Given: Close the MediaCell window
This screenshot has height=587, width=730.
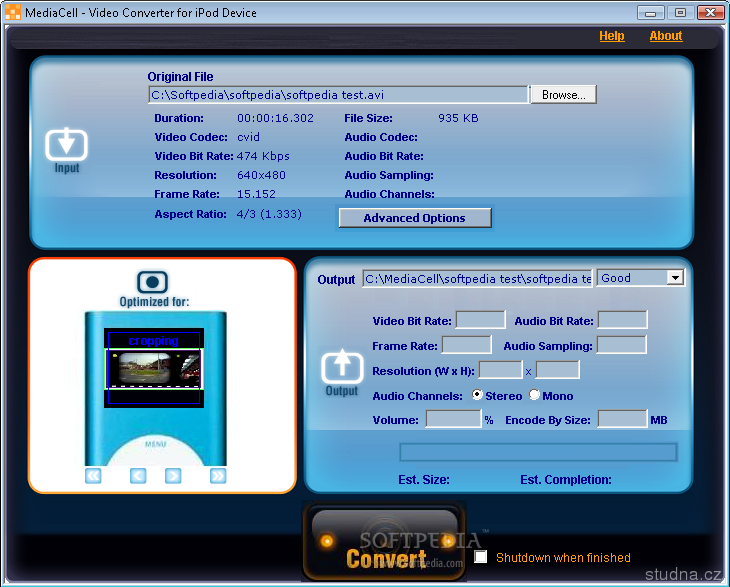Looking at the screenshot, I should click(x=710, y=13).
